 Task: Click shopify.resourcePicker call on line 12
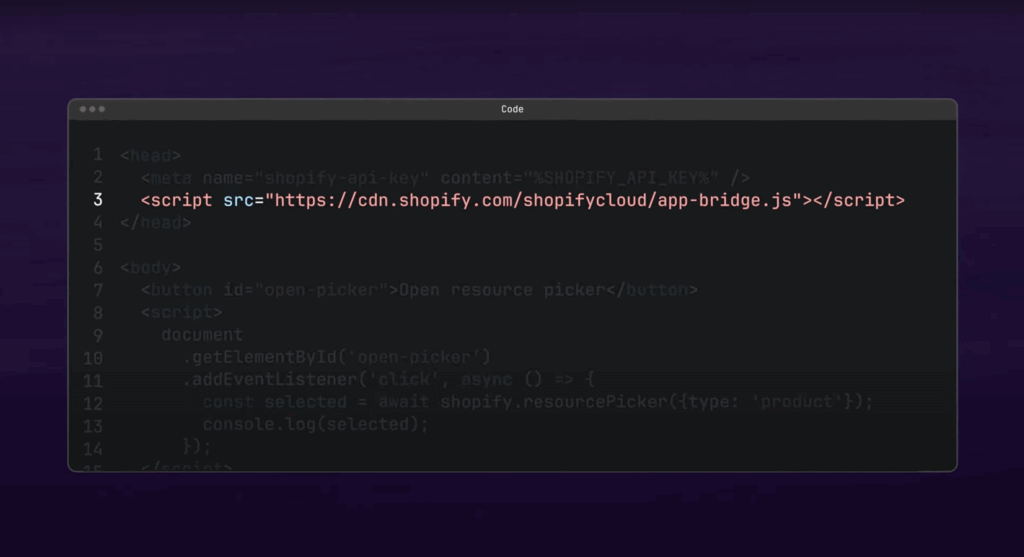[554, 402]
